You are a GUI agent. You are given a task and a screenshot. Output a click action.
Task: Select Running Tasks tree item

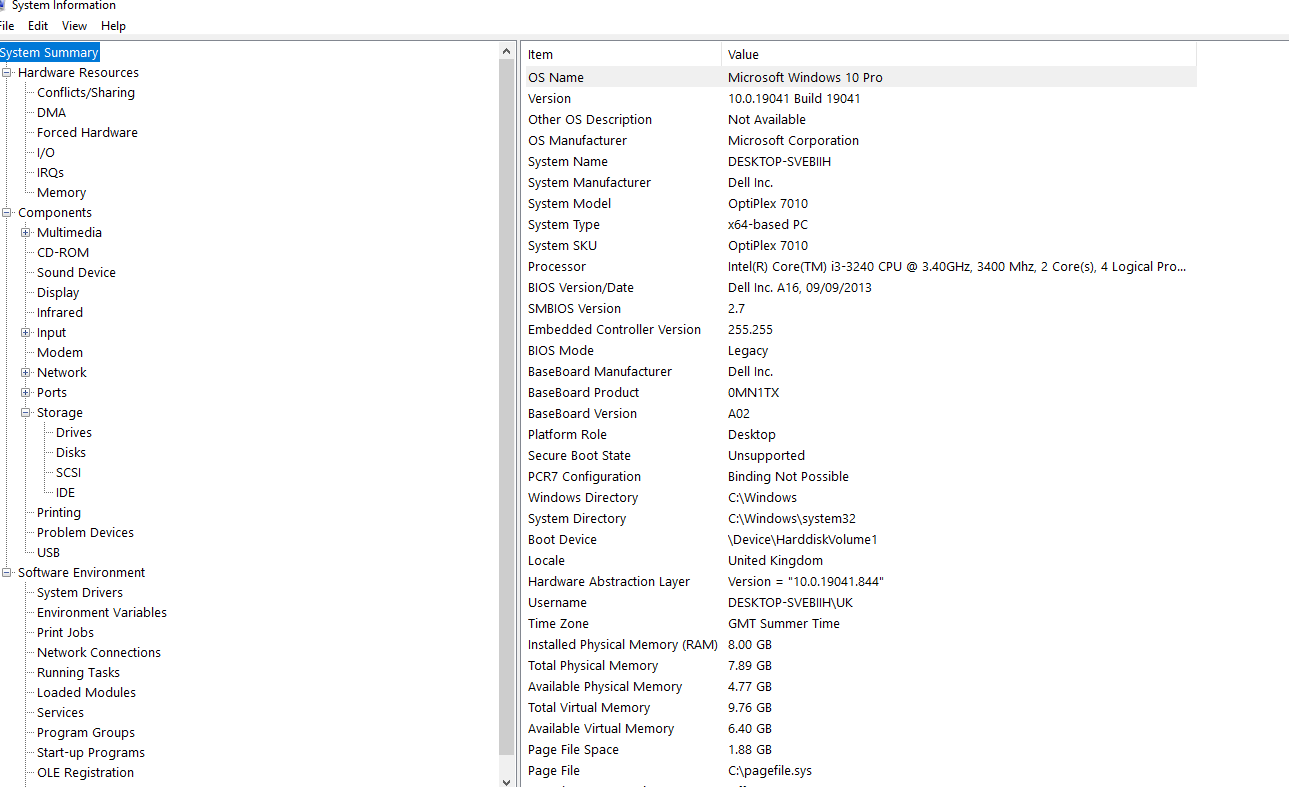point(78,673)
